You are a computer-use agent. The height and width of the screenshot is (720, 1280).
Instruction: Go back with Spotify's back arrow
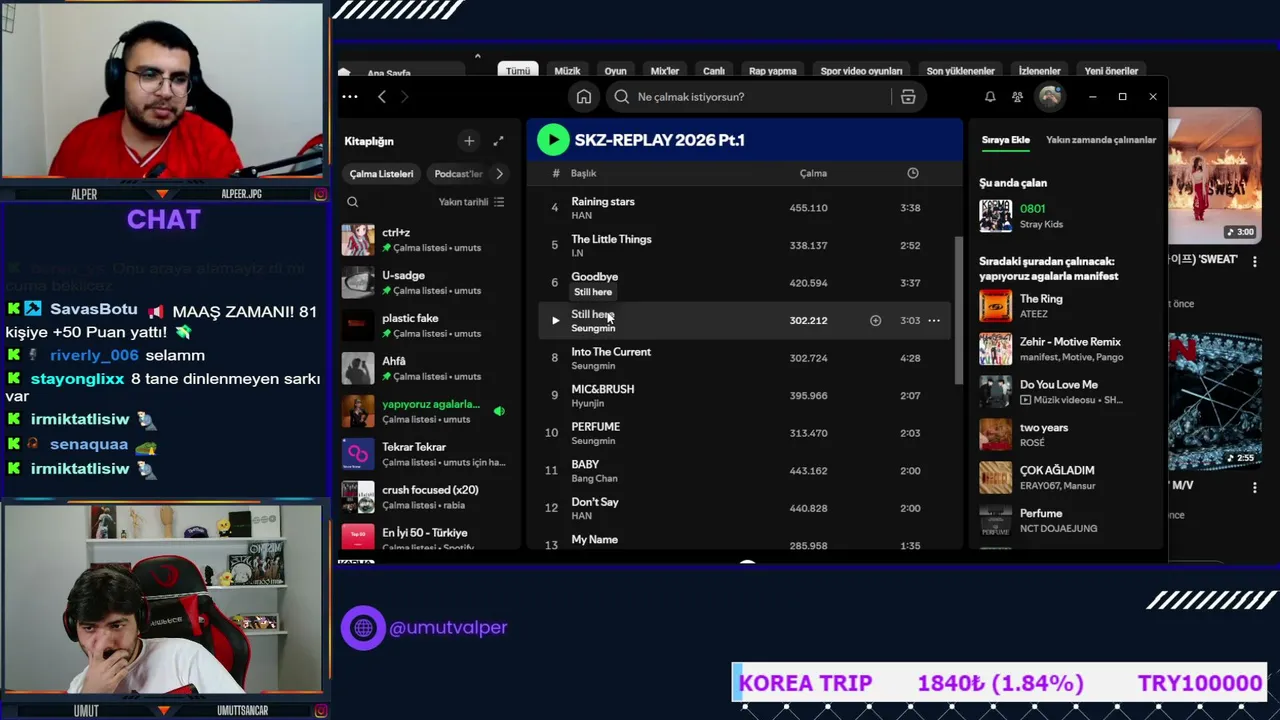coord(382,97)
